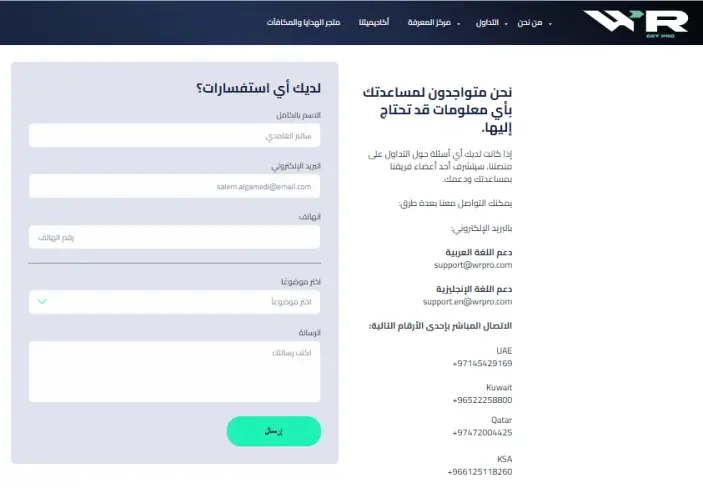This screenshot has height=488, width=703.
Task: Open متجر الهدايا والمكافآت page
Action: pyautogui.click(x=304, y=22)
